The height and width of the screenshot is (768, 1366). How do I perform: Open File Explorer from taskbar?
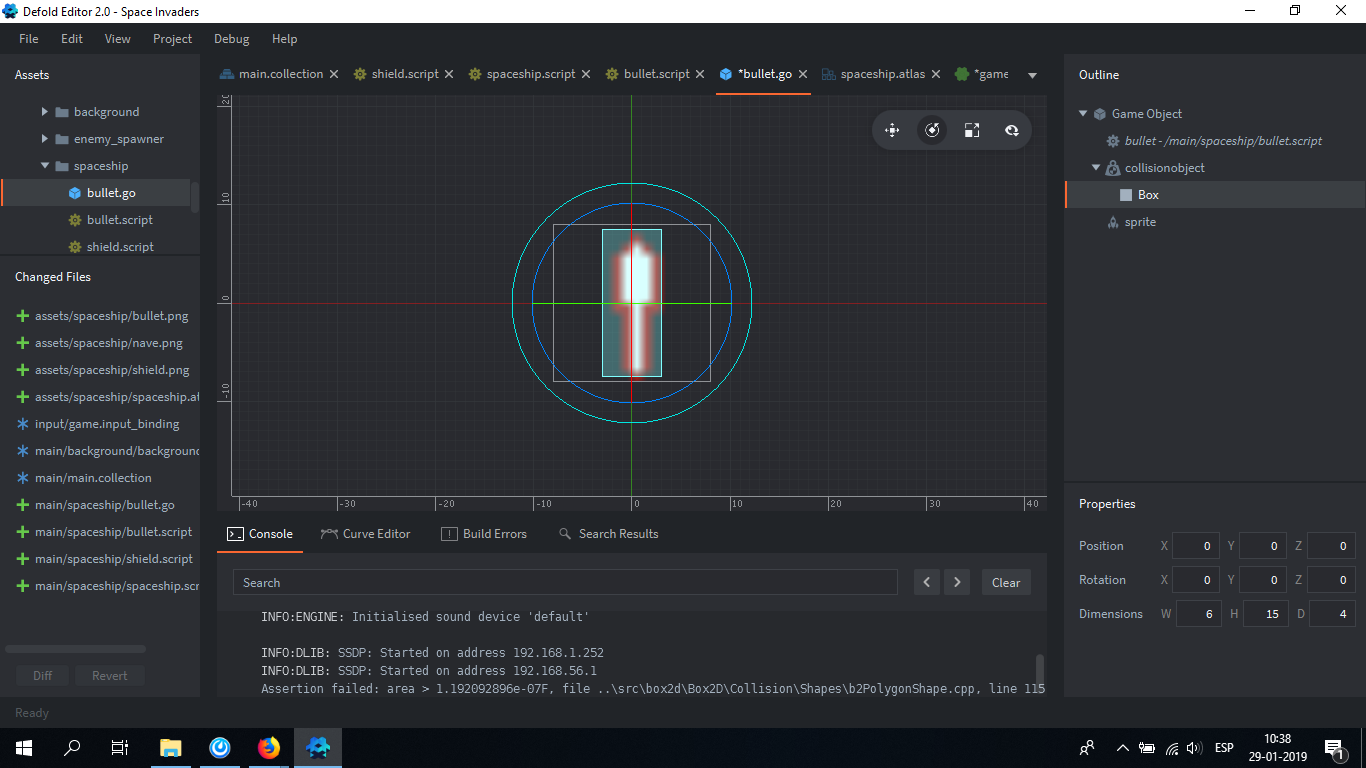171,747
